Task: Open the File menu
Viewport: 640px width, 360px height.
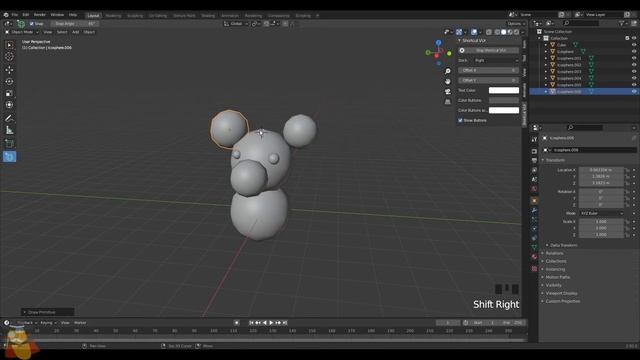Action: click(15, 15)
